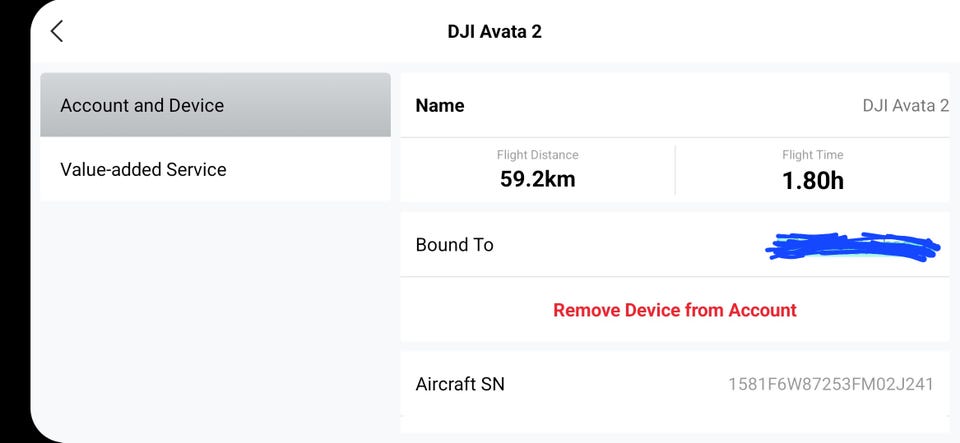This screenshot has height=443, width=960.
Task: Click the DJI Avata 2 page title
Action: point(494,31)
